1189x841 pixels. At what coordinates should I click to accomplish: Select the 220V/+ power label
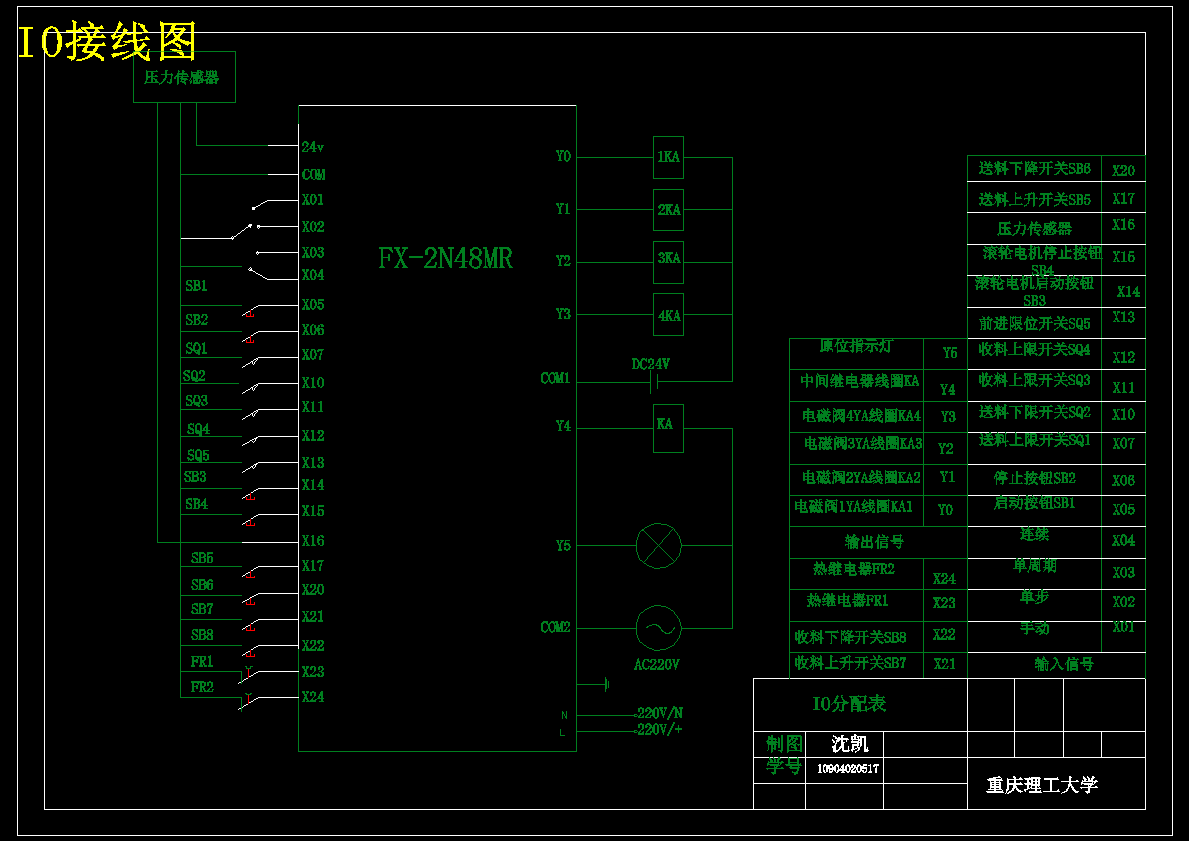[x=660, y=729]
